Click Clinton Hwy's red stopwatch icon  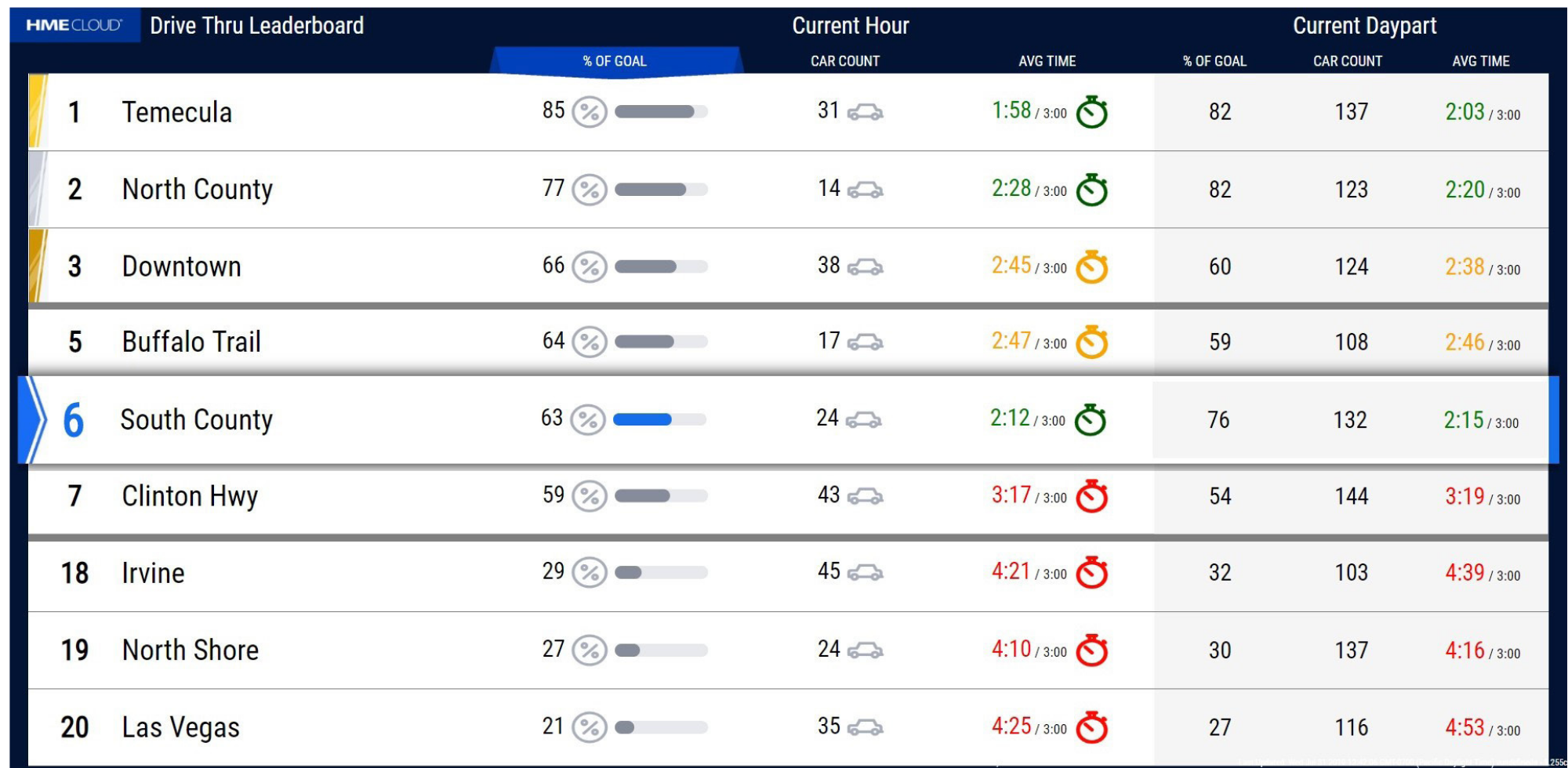1091,496
